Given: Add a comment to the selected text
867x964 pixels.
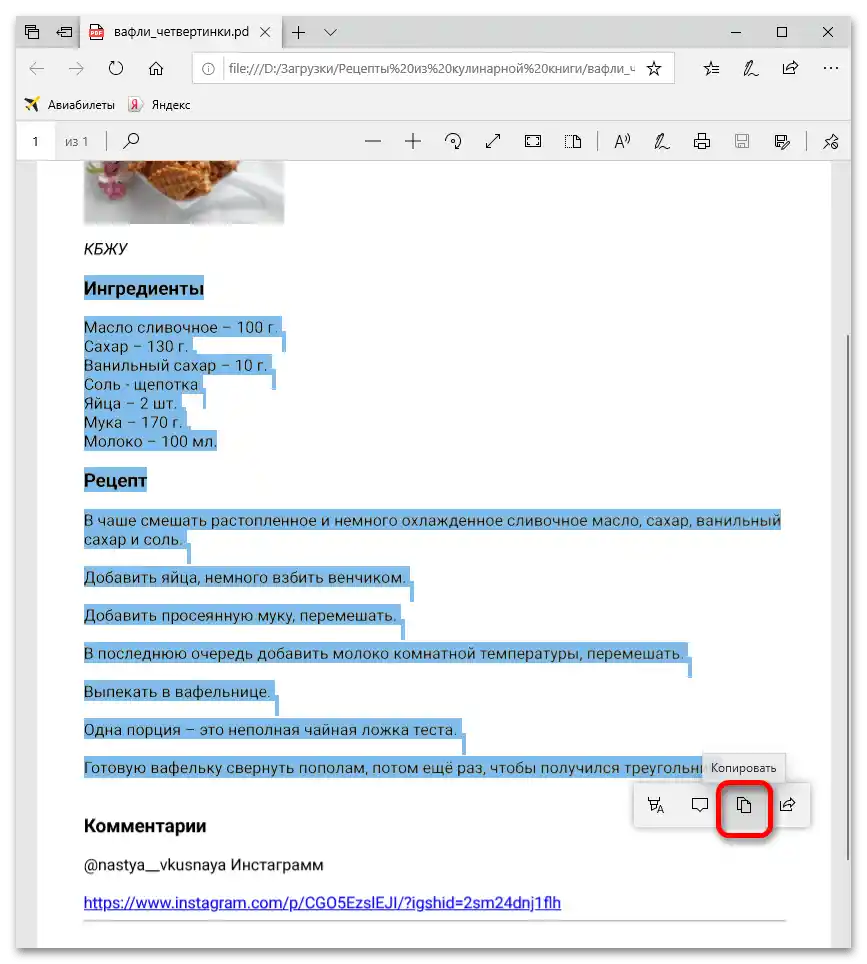Looking at the screenshot, I should click(x=700, y=805).
